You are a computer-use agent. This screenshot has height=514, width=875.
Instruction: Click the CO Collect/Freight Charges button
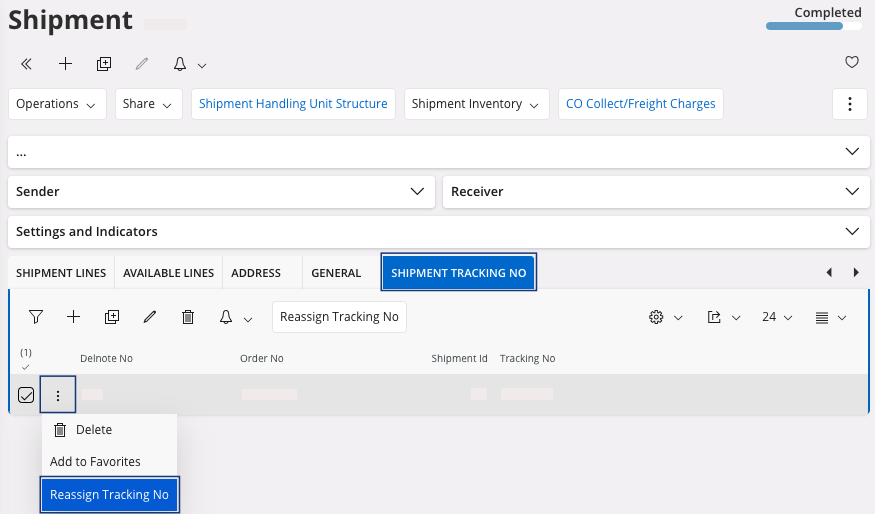(x=640, y=104)
